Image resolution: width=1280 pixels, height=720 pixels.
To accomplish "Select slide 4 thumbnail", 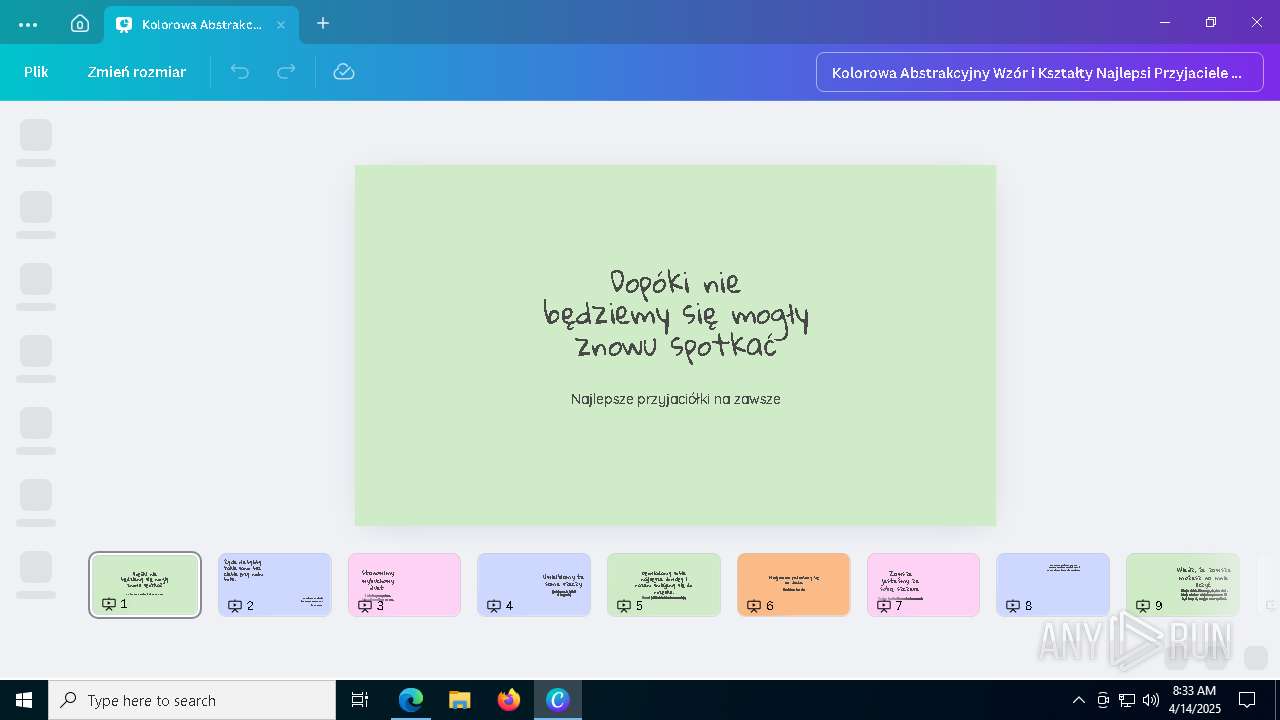I will click(x=534, y=585).
